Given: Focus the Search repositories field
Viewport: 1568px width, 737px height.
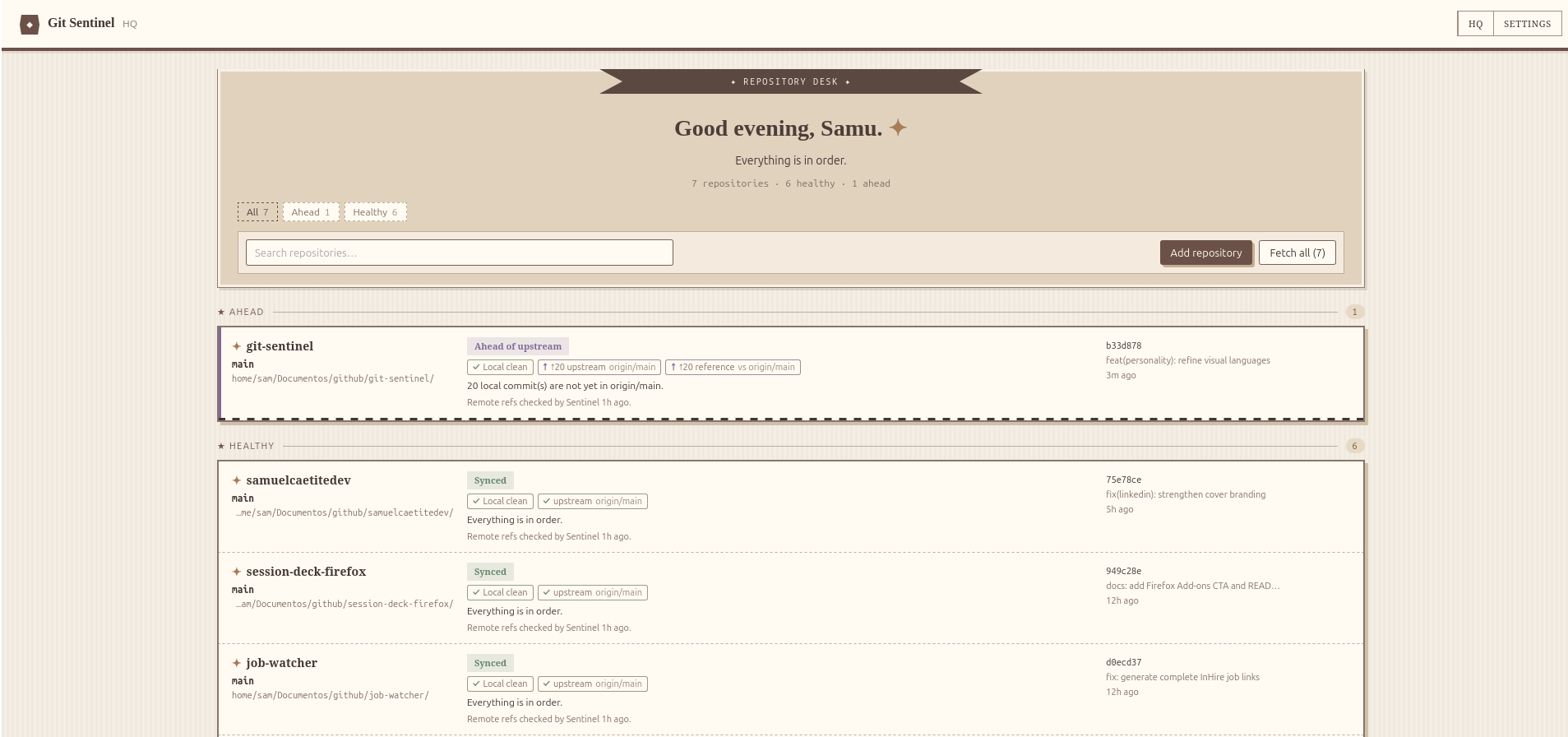Looking at the screenshot, I should [459, 253].
